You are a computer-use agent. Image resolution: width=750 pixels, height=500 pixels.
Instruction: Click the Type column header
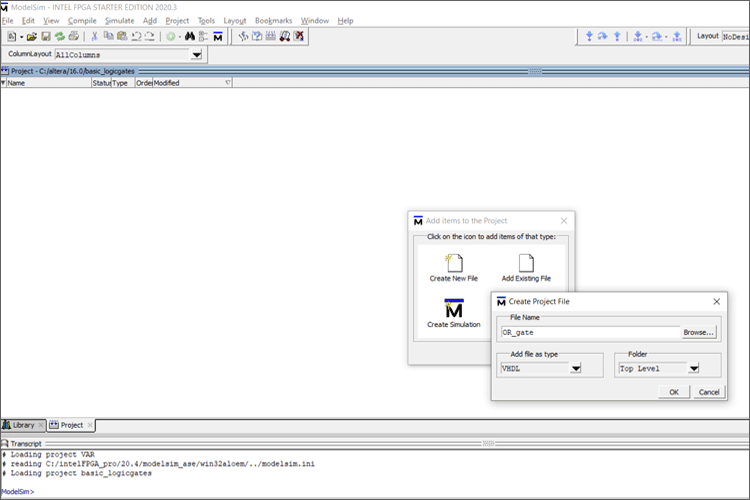pos(123,83)
